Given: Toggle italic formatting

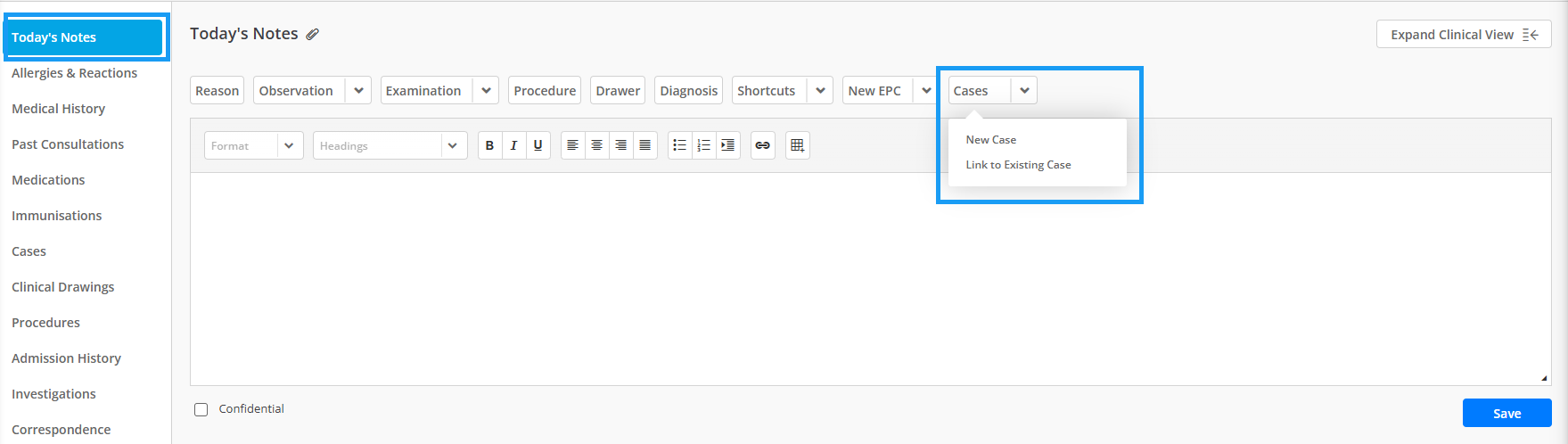Looking at the screenshot, I should pyautogui.click(x=513, y=145).
